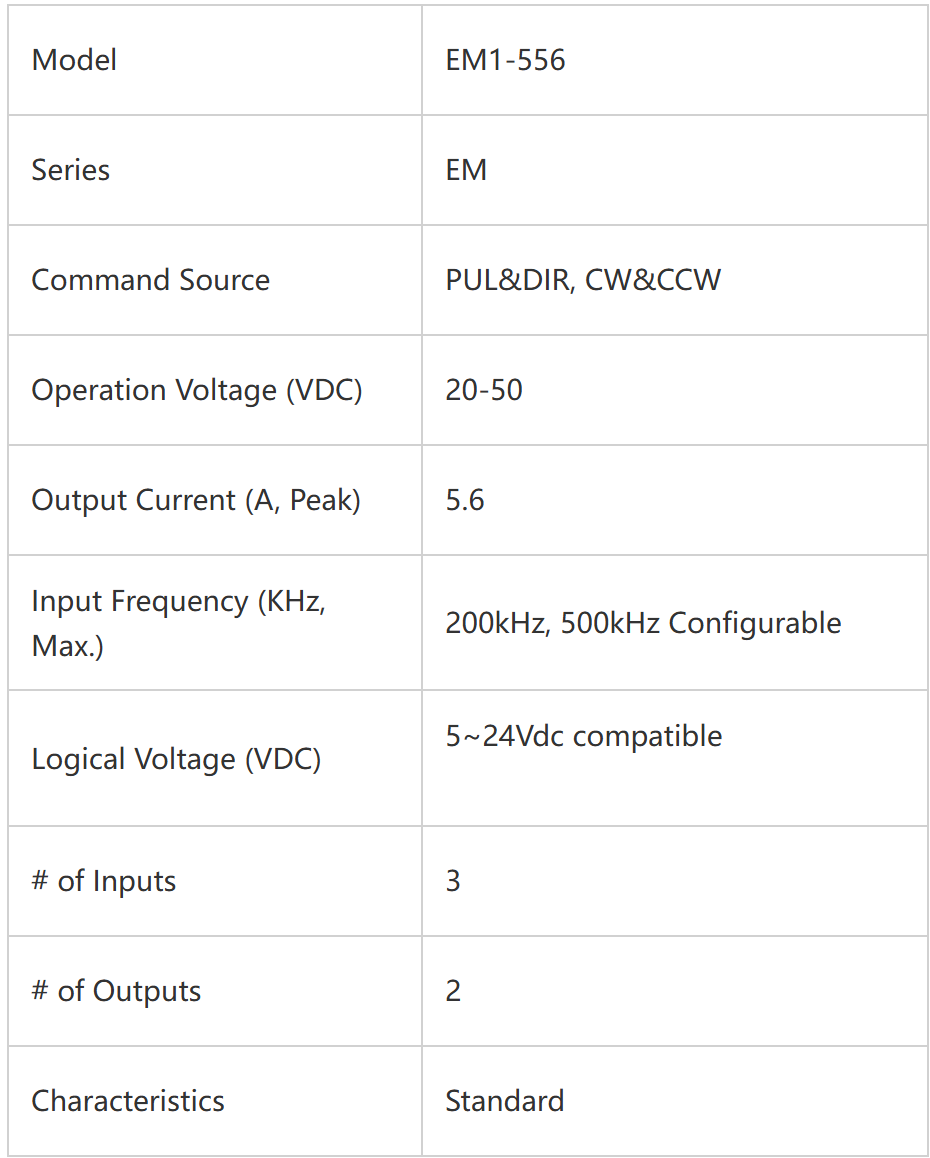Click the # of Outputs label
930x1158 pixels.
[x=116, y=991]
